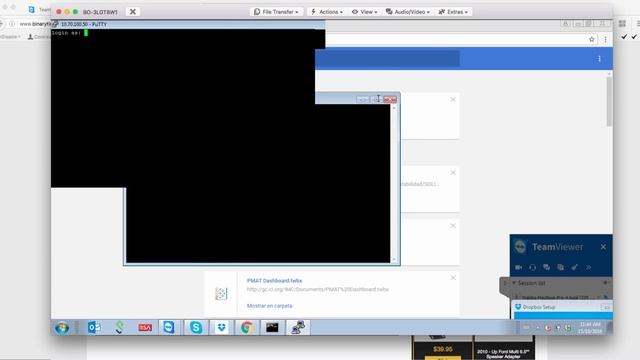Click the green arrow app taskbar icon
The height and width of the screenshot is (360, 640).
coord(119,327)
